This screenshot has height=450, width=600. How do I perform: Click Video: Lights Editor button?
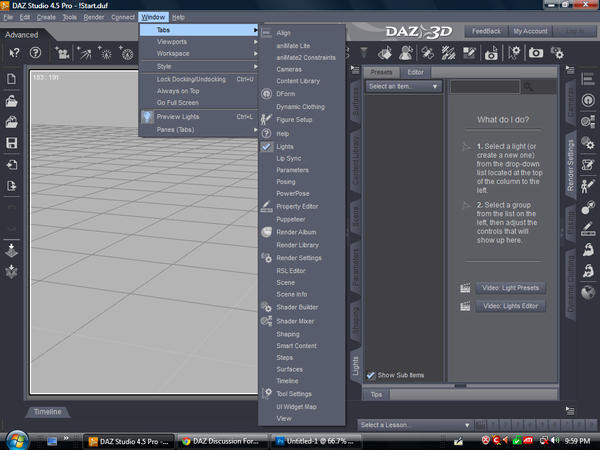click(510, 306)
